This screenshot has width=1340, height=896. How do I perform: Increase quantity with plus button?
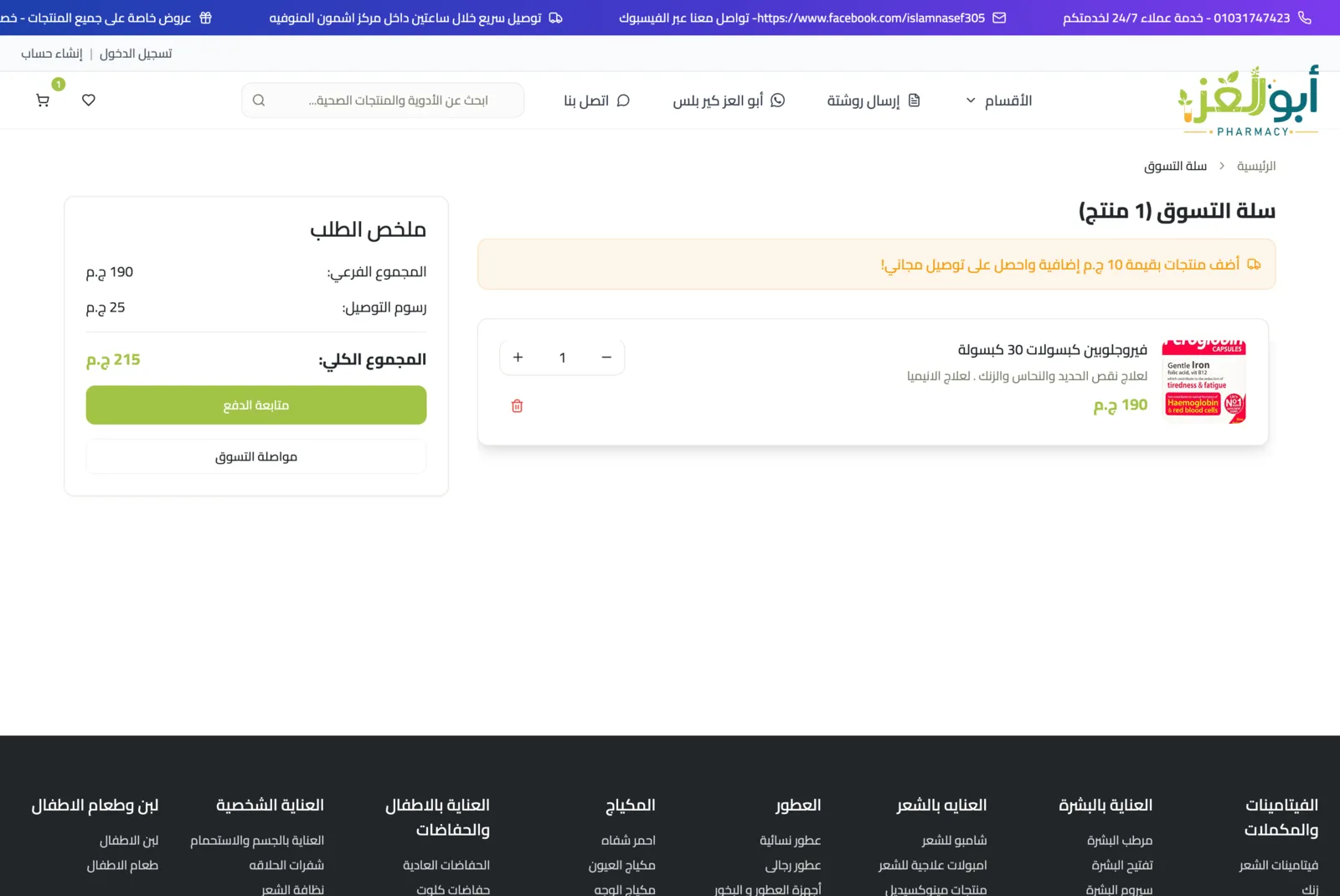point(518,358)
